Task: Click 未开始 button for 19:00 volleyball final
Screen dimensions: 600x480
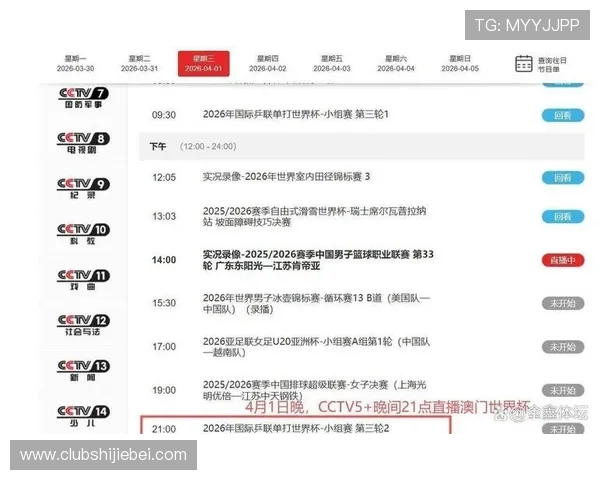Action: [563, 390]
